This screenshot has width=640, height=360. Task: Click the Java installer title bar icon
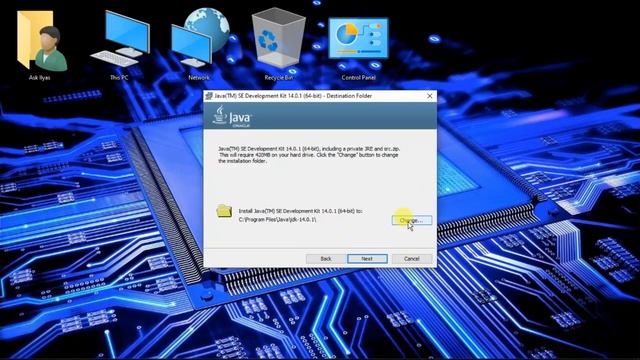pyautogui.click(x=209, y=96)
